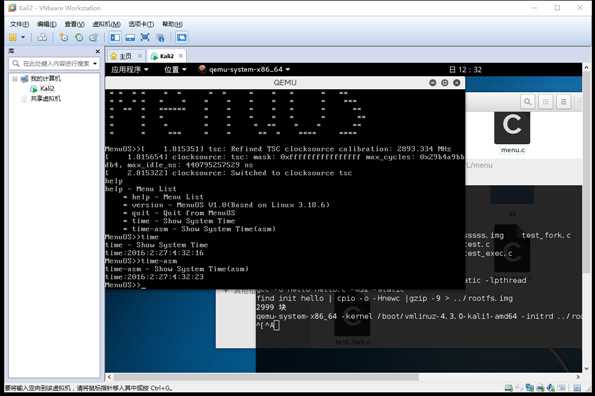Screen dimensions: 595x396
Task: Open the file manager hamburger menu icon
Action: click(564, 102)
